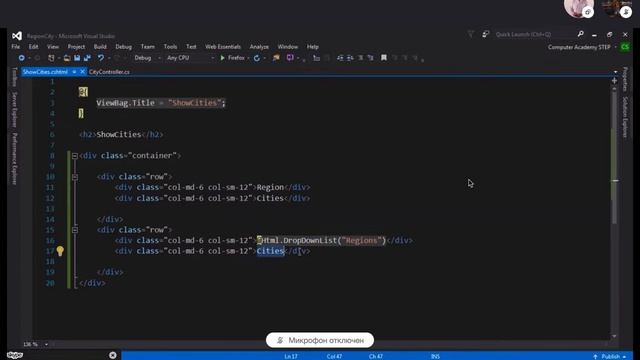640x360 pixels.
Task: Open the Debug configuration dropdown
Action: click(x=148, y=58)
